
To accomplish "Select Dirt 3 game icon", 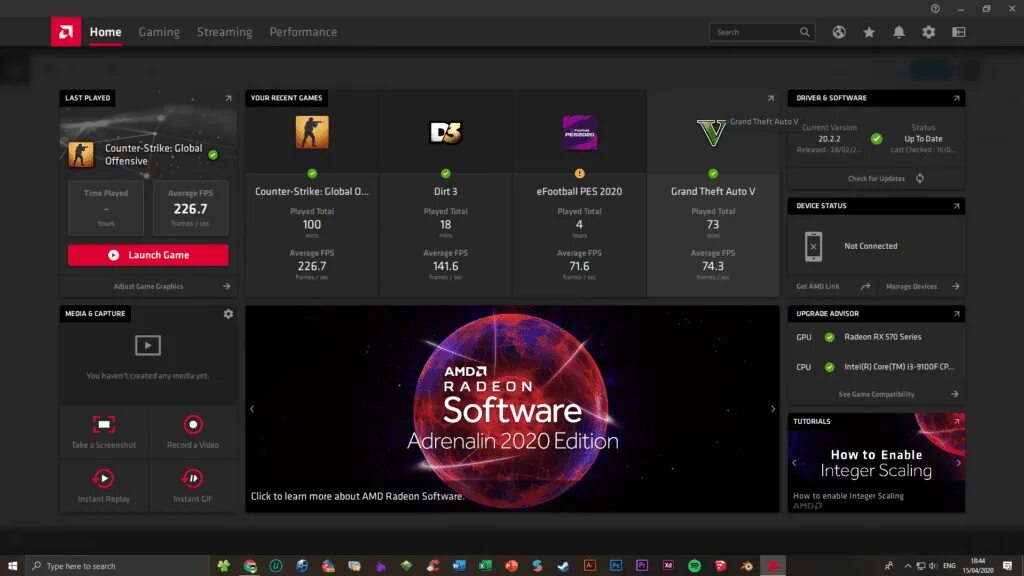I will (445, 133).
